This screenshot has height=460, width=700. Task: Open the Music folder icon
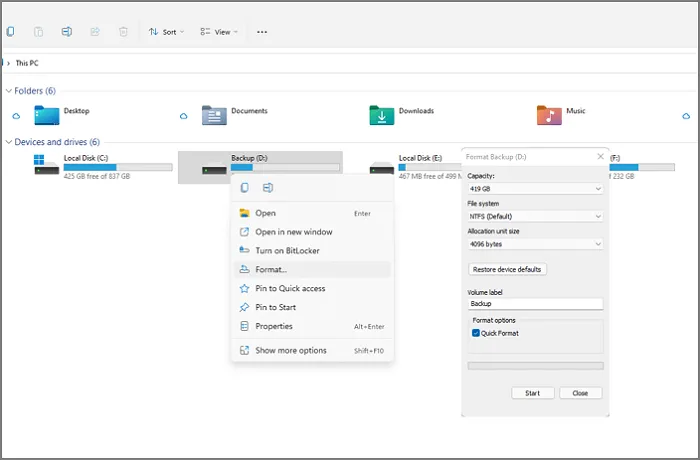pyautogui.click(x=548, y=115)
